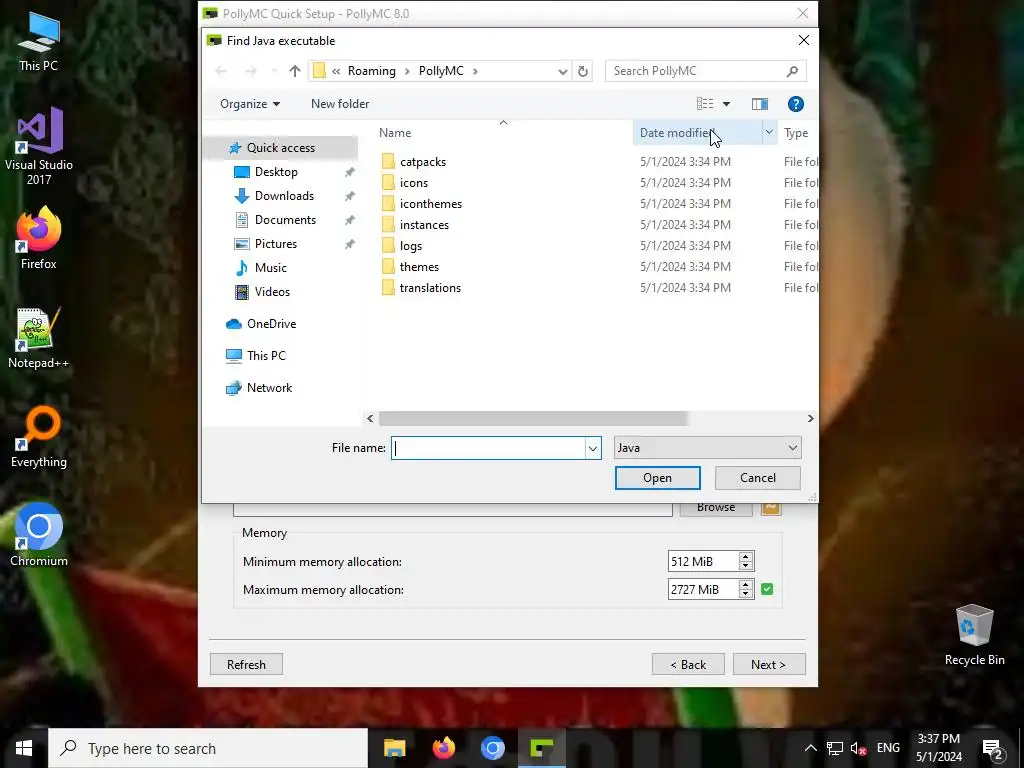
Task: Decrease maximum memory allocation stepper
Action: (x=746, y=594)
